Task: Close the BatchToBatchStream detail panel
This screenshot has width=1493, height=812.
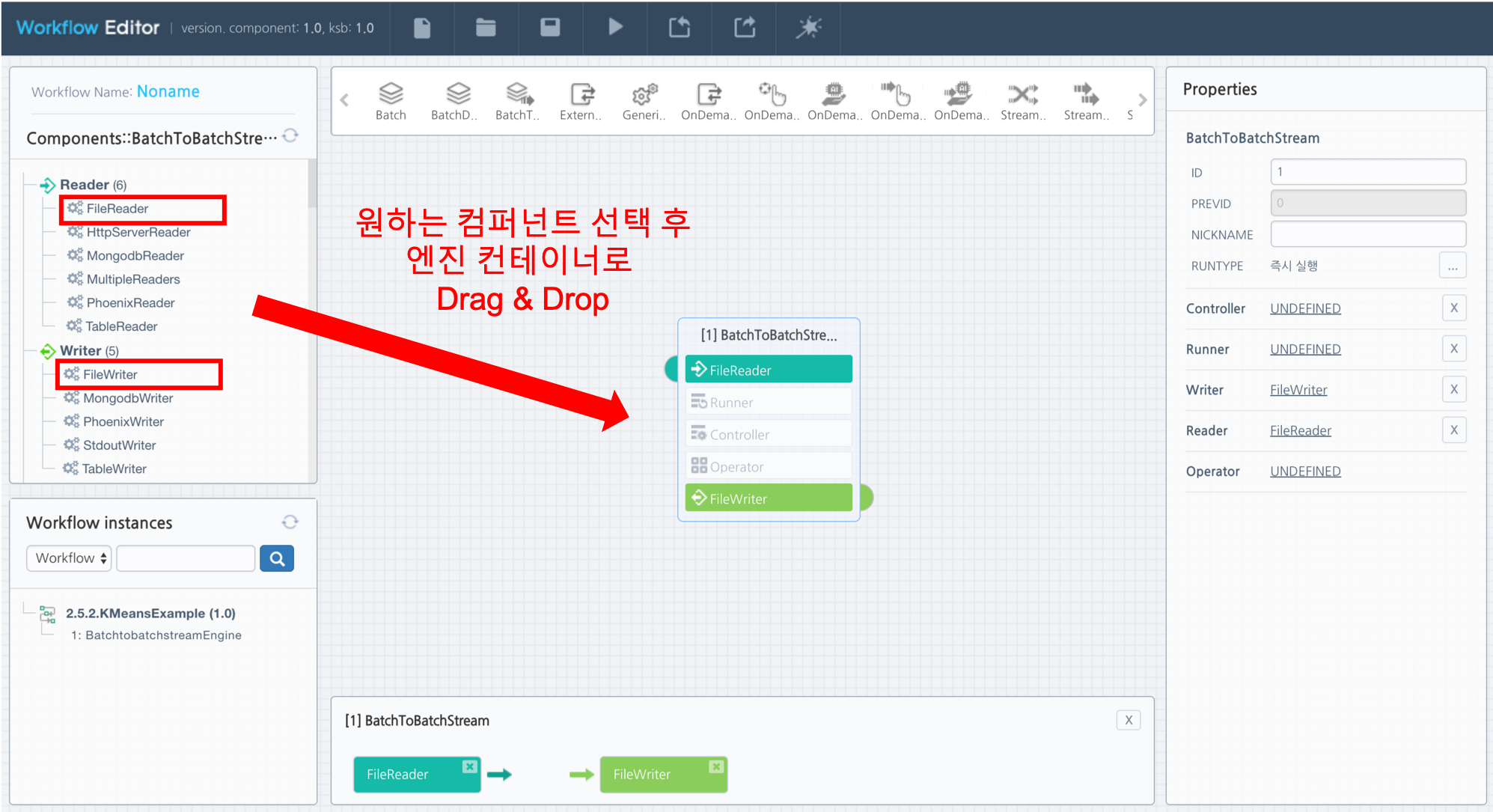Action: click(1129, 721)
